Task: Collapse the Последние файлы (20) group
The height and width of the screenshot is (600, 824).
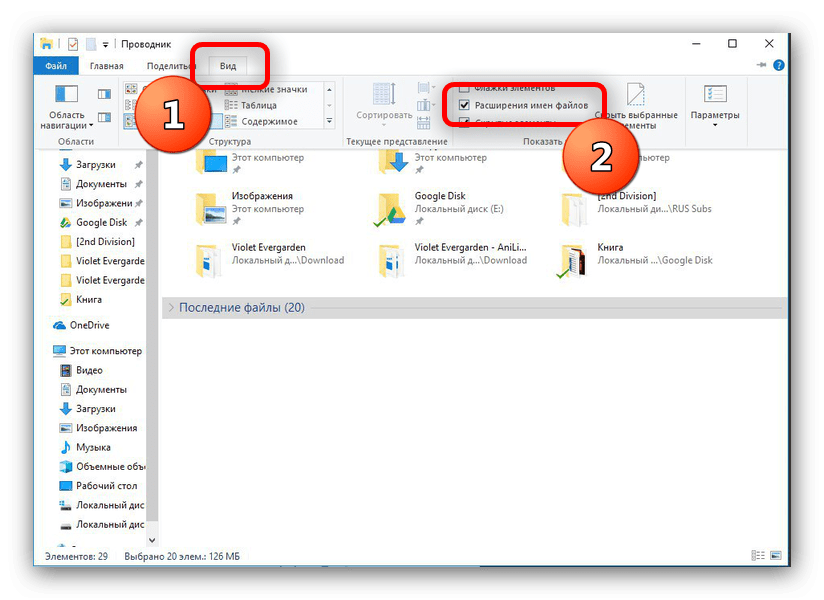Action: coord(171,308)
